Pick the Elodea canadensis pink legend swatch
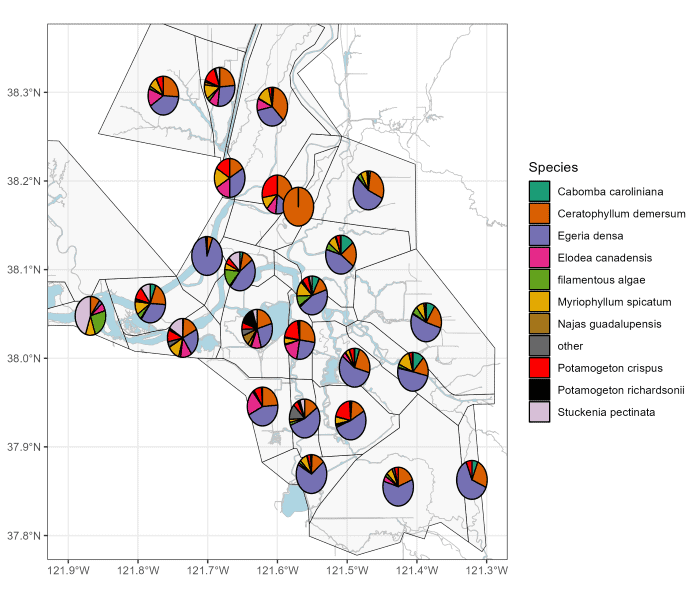The width and height of the screenshot is (700, 600). point(540,258)
